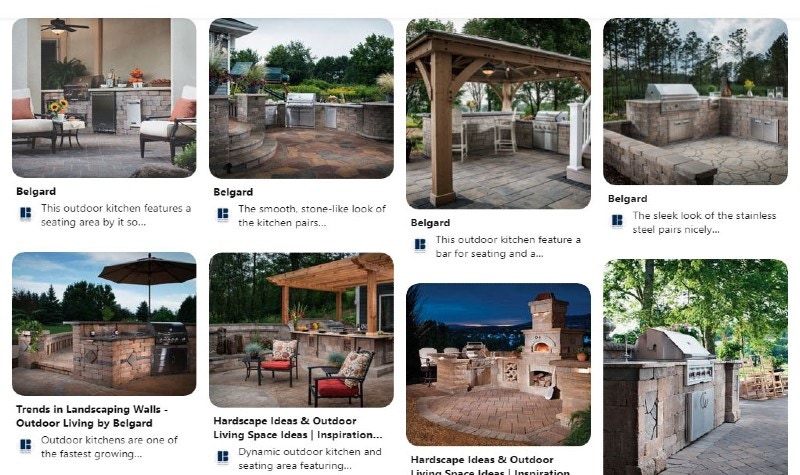Screen dimensions: 800x475
Task: Click Belgard avatar beside stainless steel description
Action: pyautogui.click(x=617, y=221)
